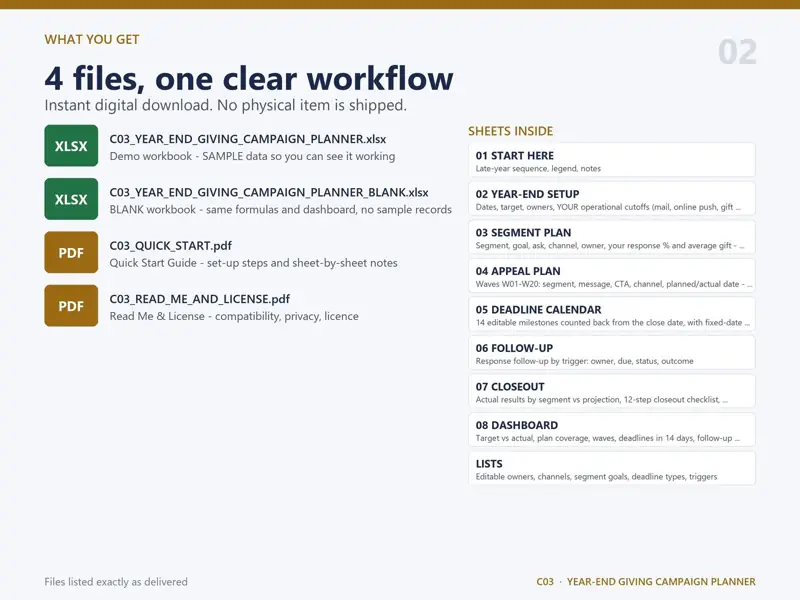The height and width of the screenshot is (600, 800).
Task: Pick the '07 CLOSEOUT' sheet title
Action: pos(510,387)
